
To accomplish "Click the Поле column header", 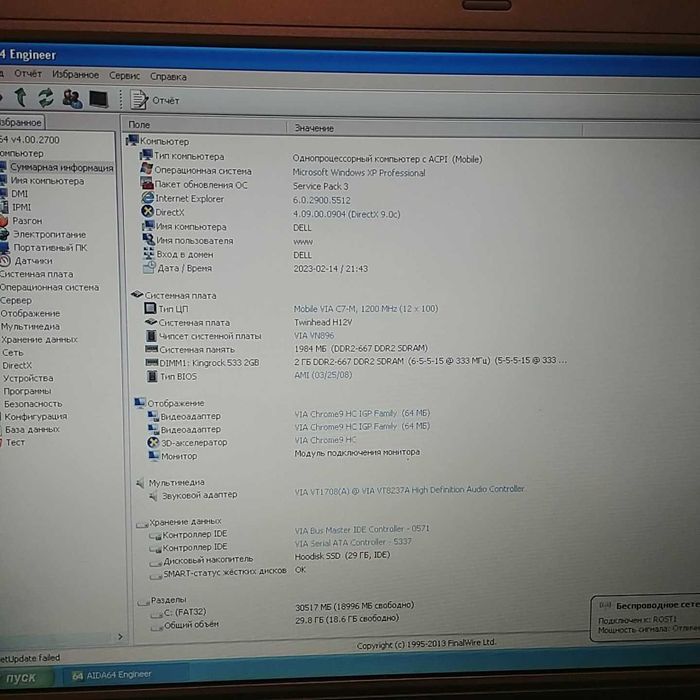I will [x=204, y=125].
